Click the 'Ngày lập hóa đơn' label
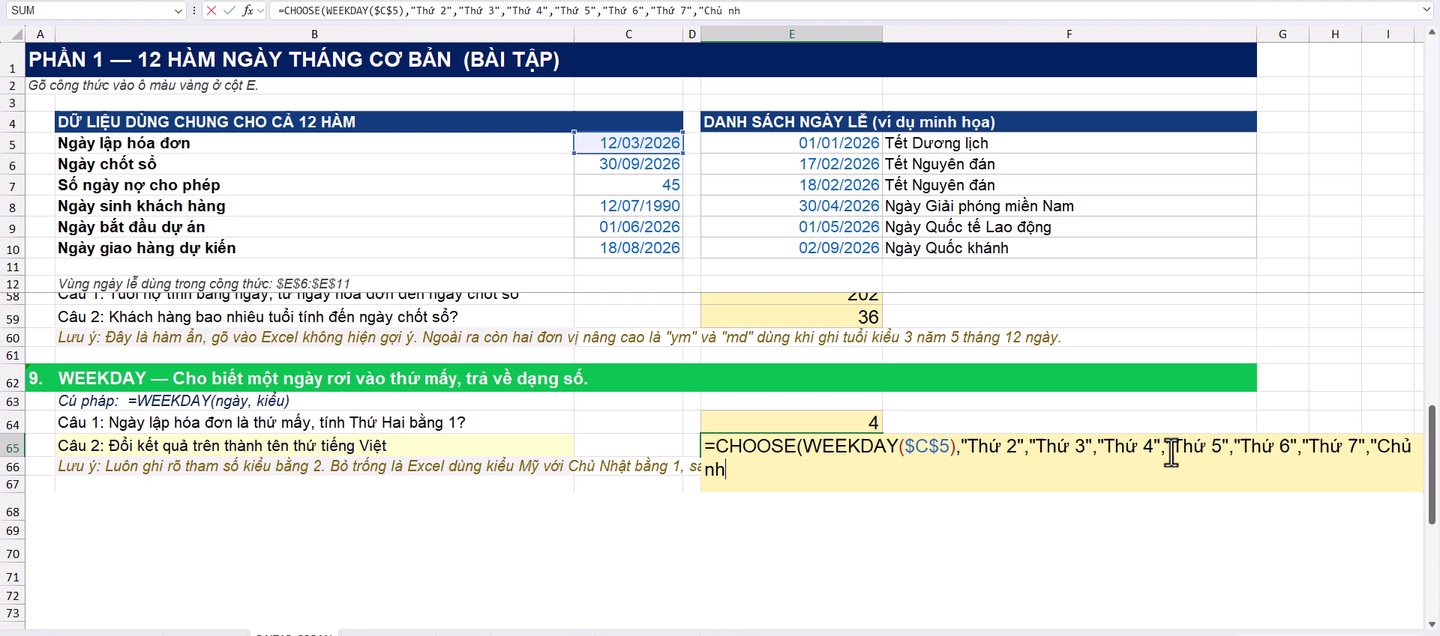1440x636 pixels. pos(124,143)
